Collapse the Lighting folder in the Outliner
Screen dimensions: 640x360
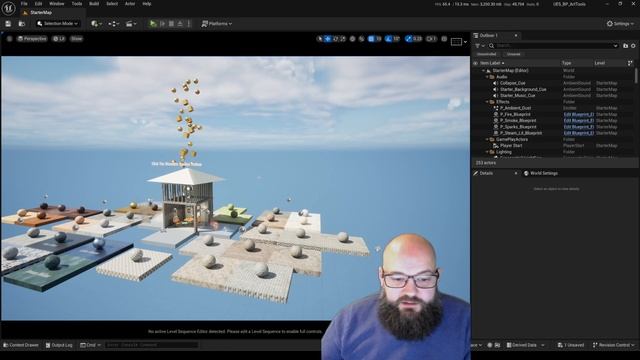point(487,152)
